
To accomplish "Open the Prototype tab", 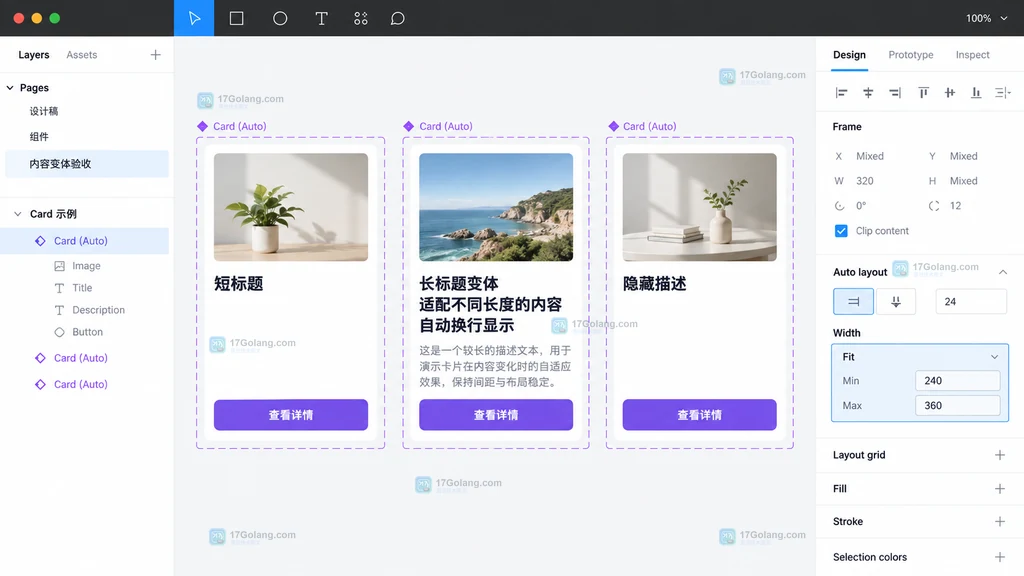I will point(910,55).
